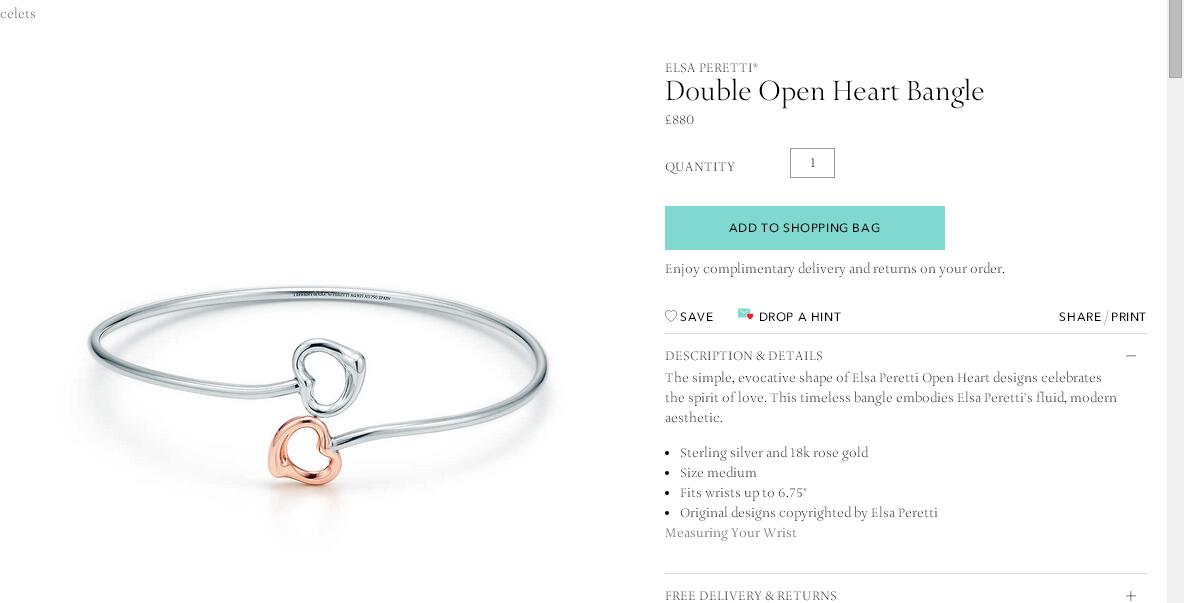Click the Free Delivery & Returns heading

click(x=751, y=595)
